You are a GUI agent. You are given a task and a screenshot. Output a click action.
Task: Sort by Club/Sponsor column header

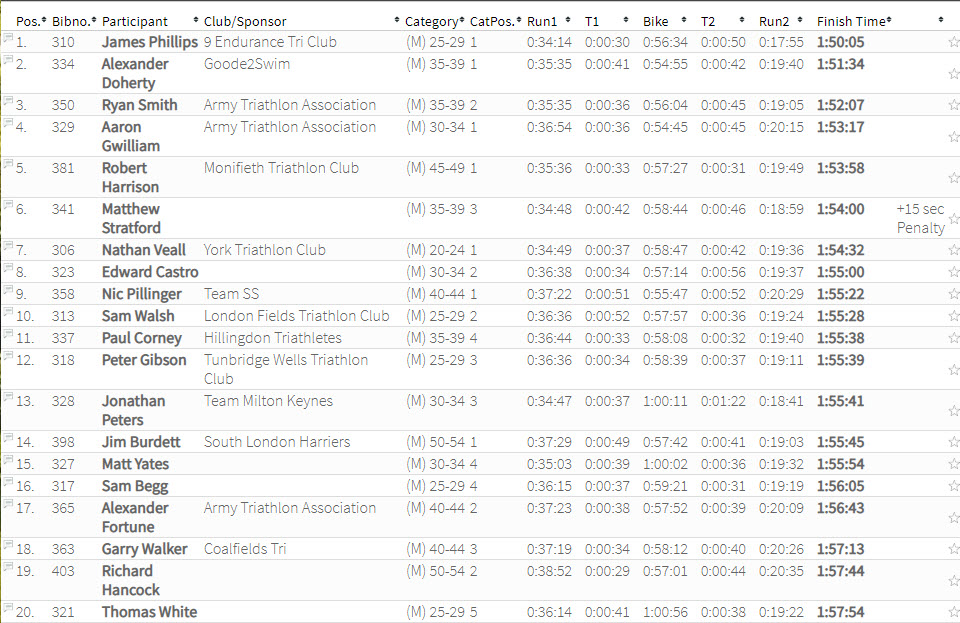tap(302, 21)
